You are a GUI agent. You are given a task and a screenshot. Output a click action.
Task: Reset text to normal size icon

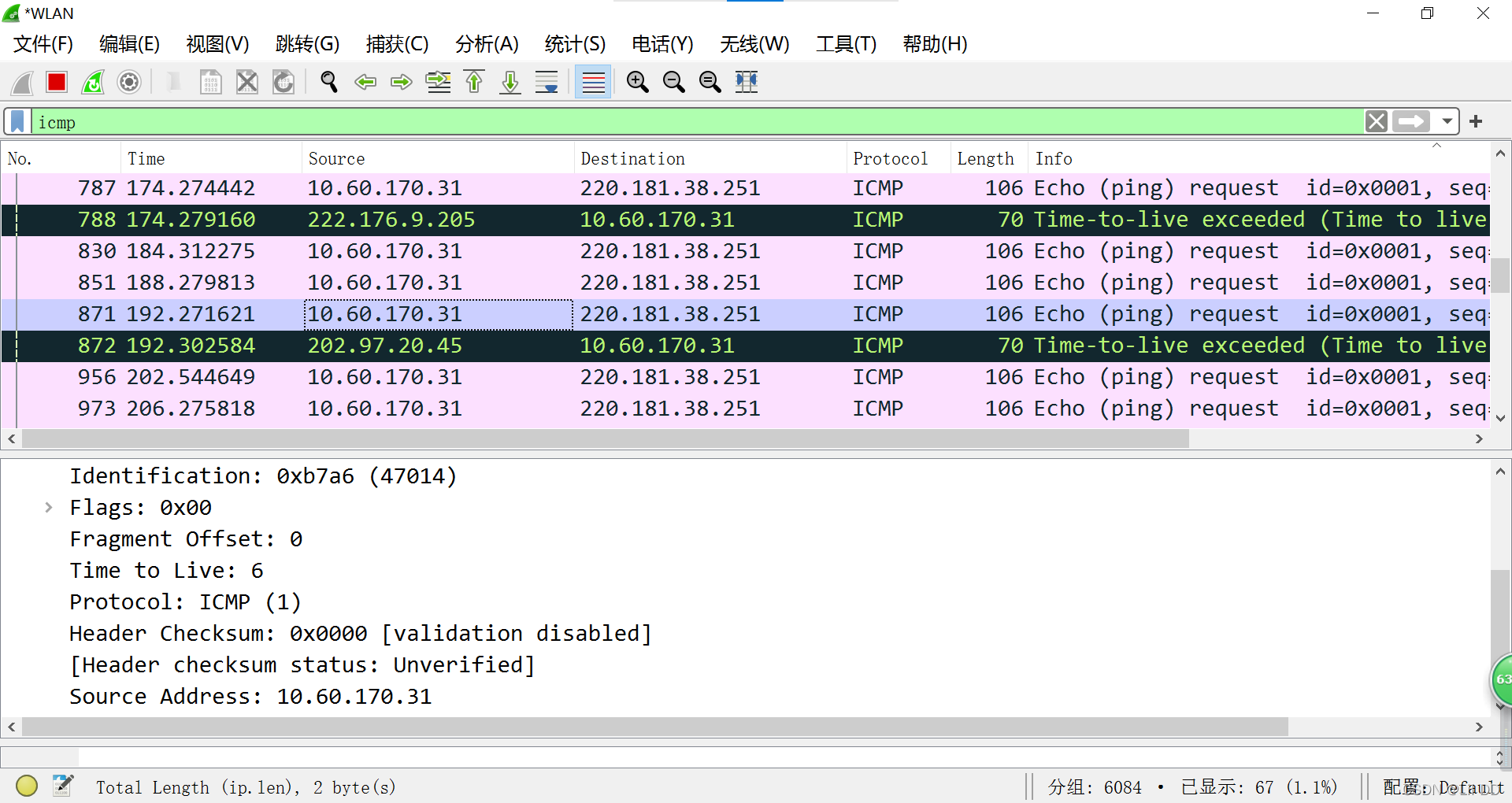point(710,82)
